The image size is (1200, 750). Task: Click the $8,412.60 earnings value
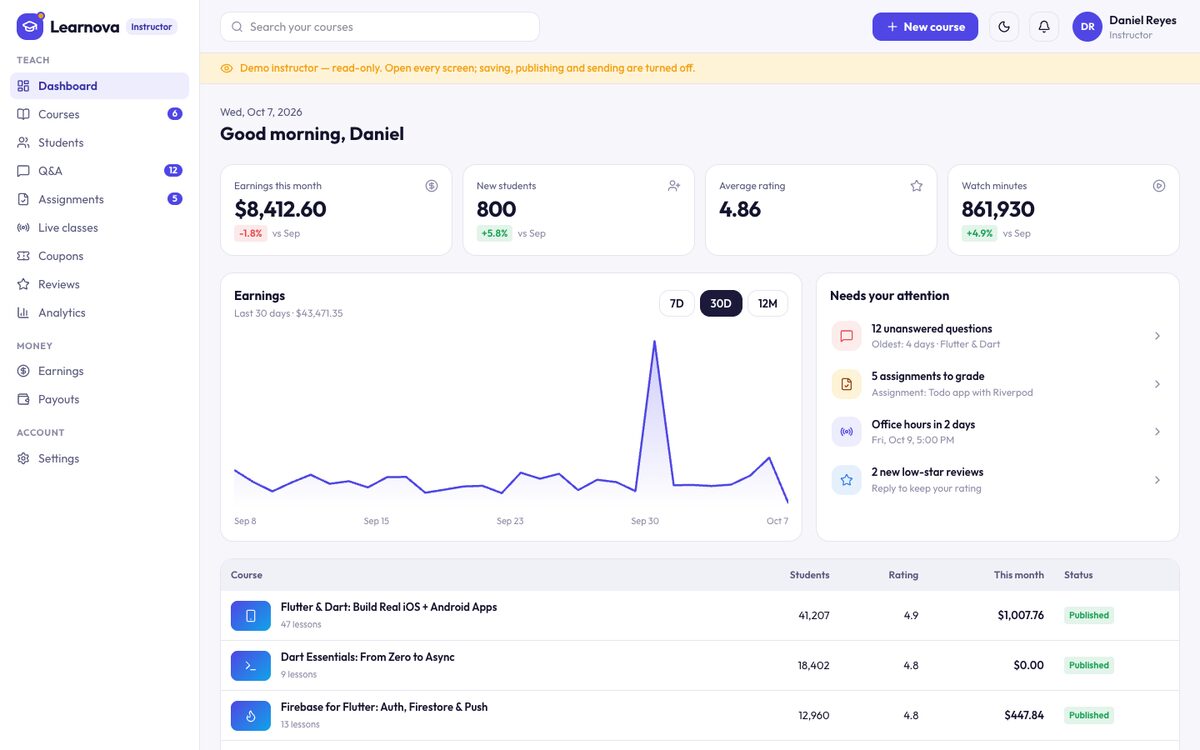click(280, 209)
